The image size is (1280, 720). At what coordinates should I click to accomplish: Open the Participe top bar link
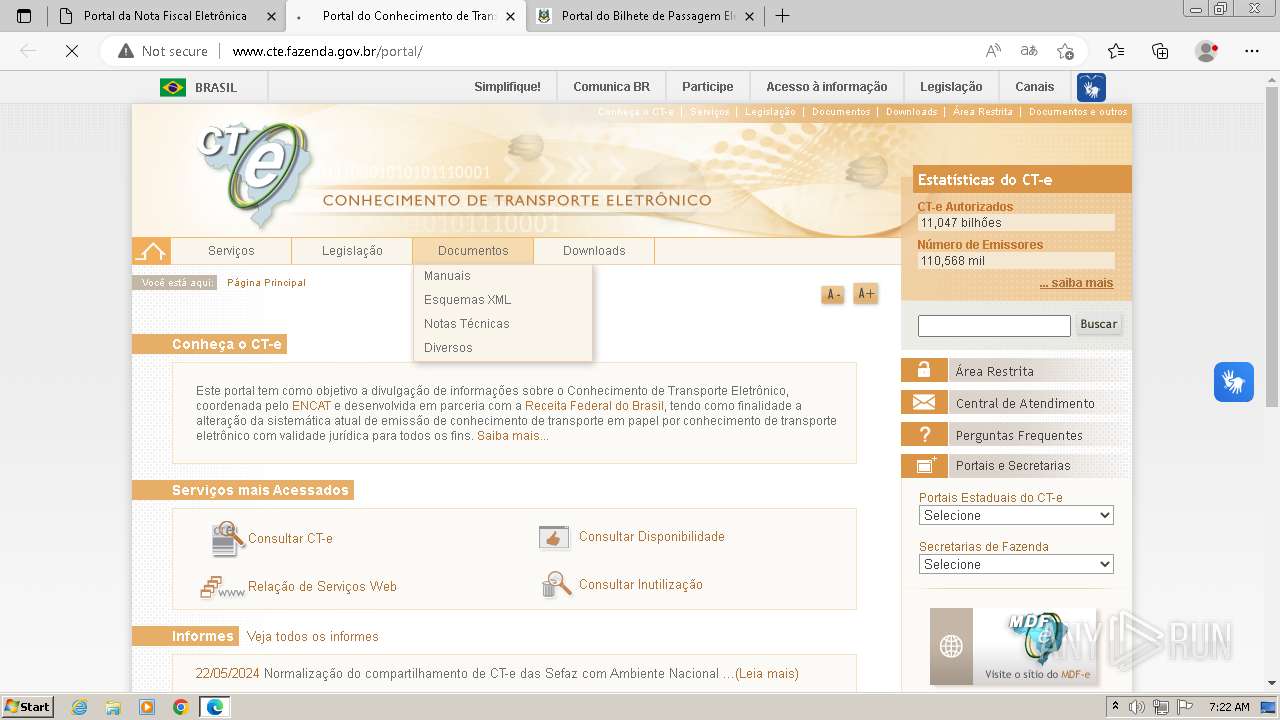[x=708, y=87]
